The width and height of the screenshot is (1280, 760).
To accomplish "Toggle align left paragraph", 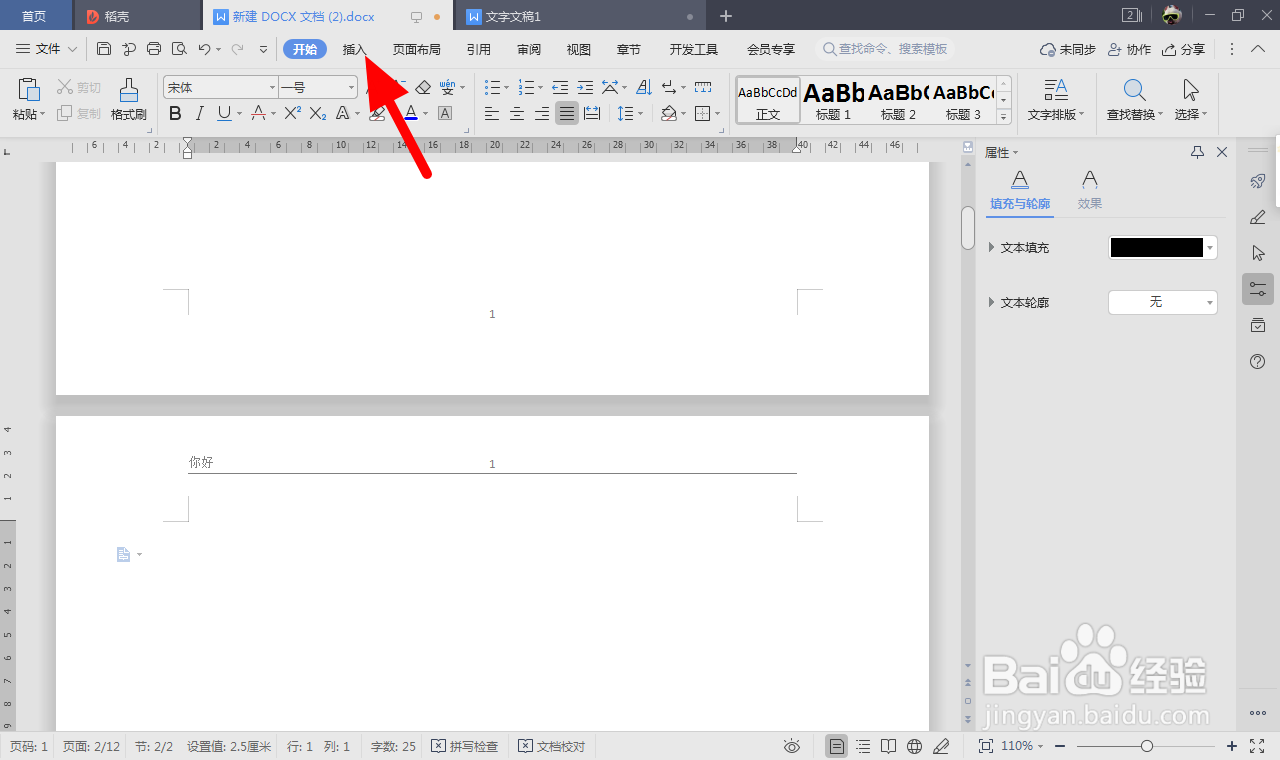I will click(492, 114).
